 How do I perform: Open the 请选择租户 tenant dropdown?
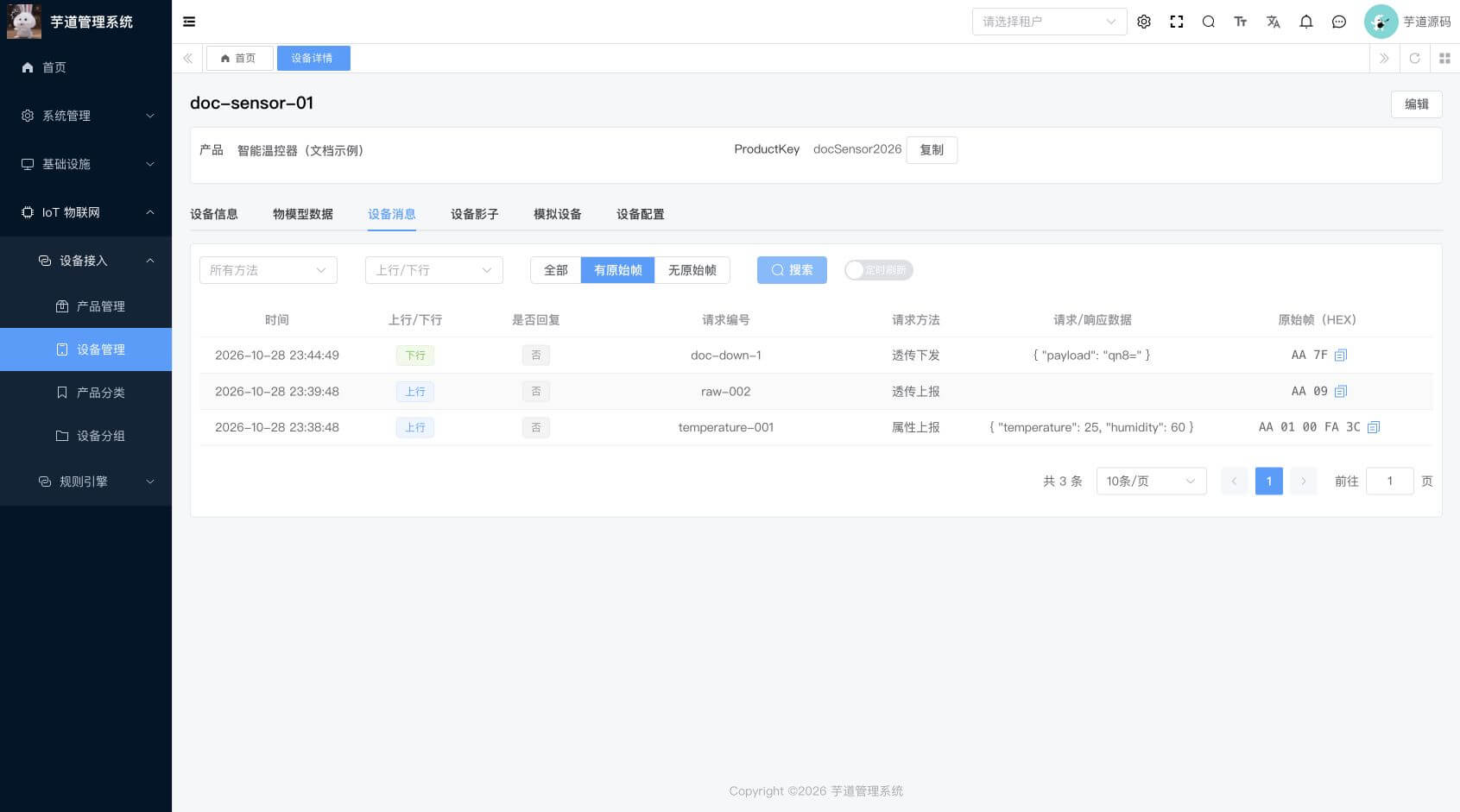(x=1049, y=22)
